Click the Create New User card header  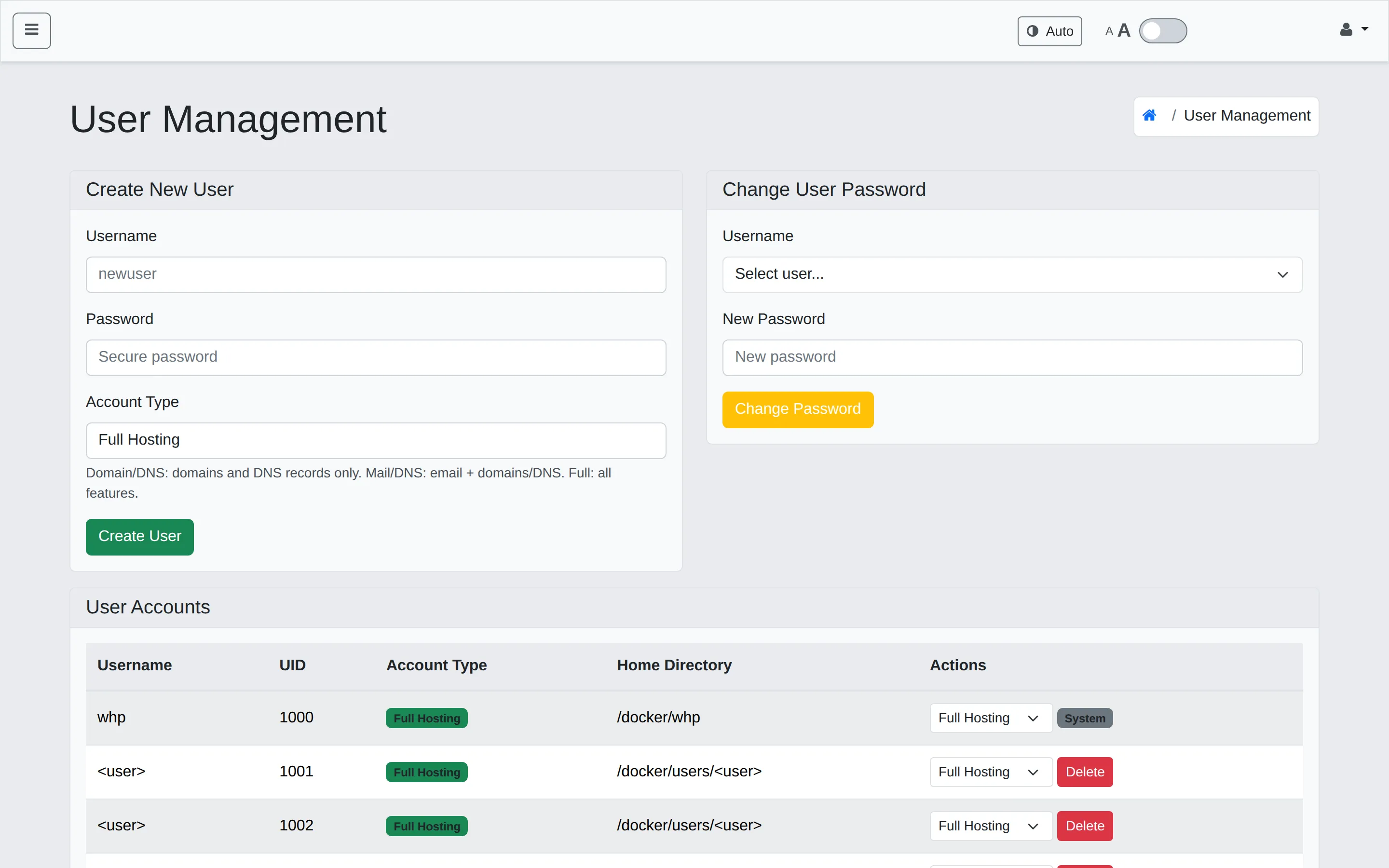click(376, 190)
